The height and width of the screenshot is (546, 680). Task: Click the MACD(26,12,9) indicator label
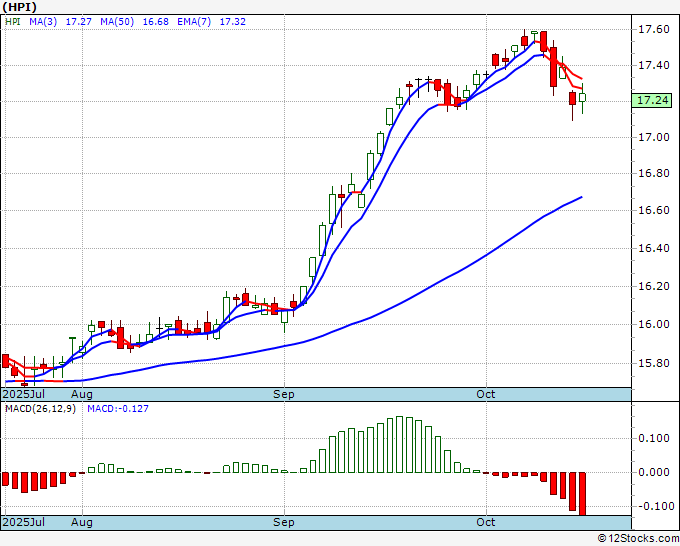40,409
